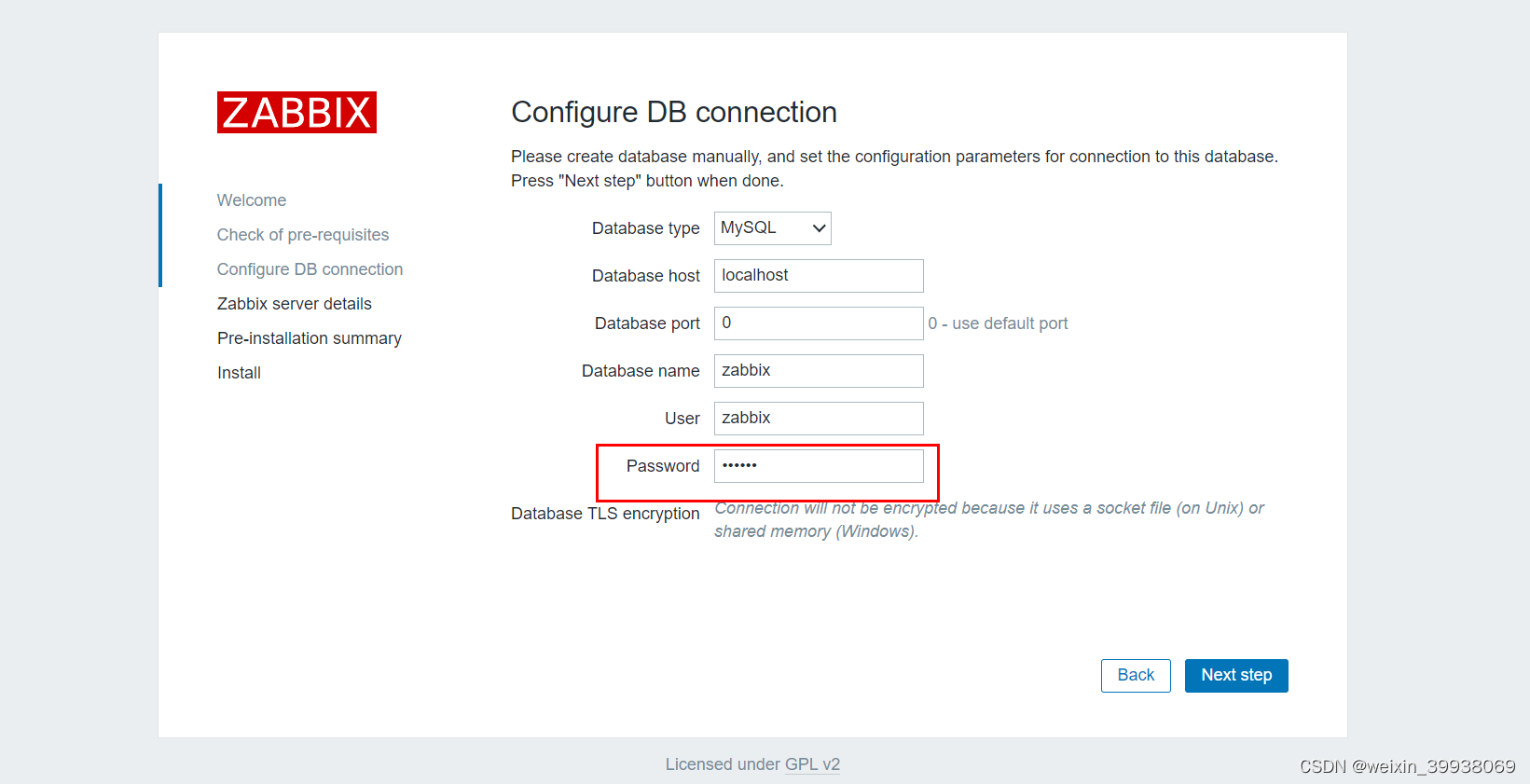
Task: Click the Password input field
Action: (x=819, y=466)
